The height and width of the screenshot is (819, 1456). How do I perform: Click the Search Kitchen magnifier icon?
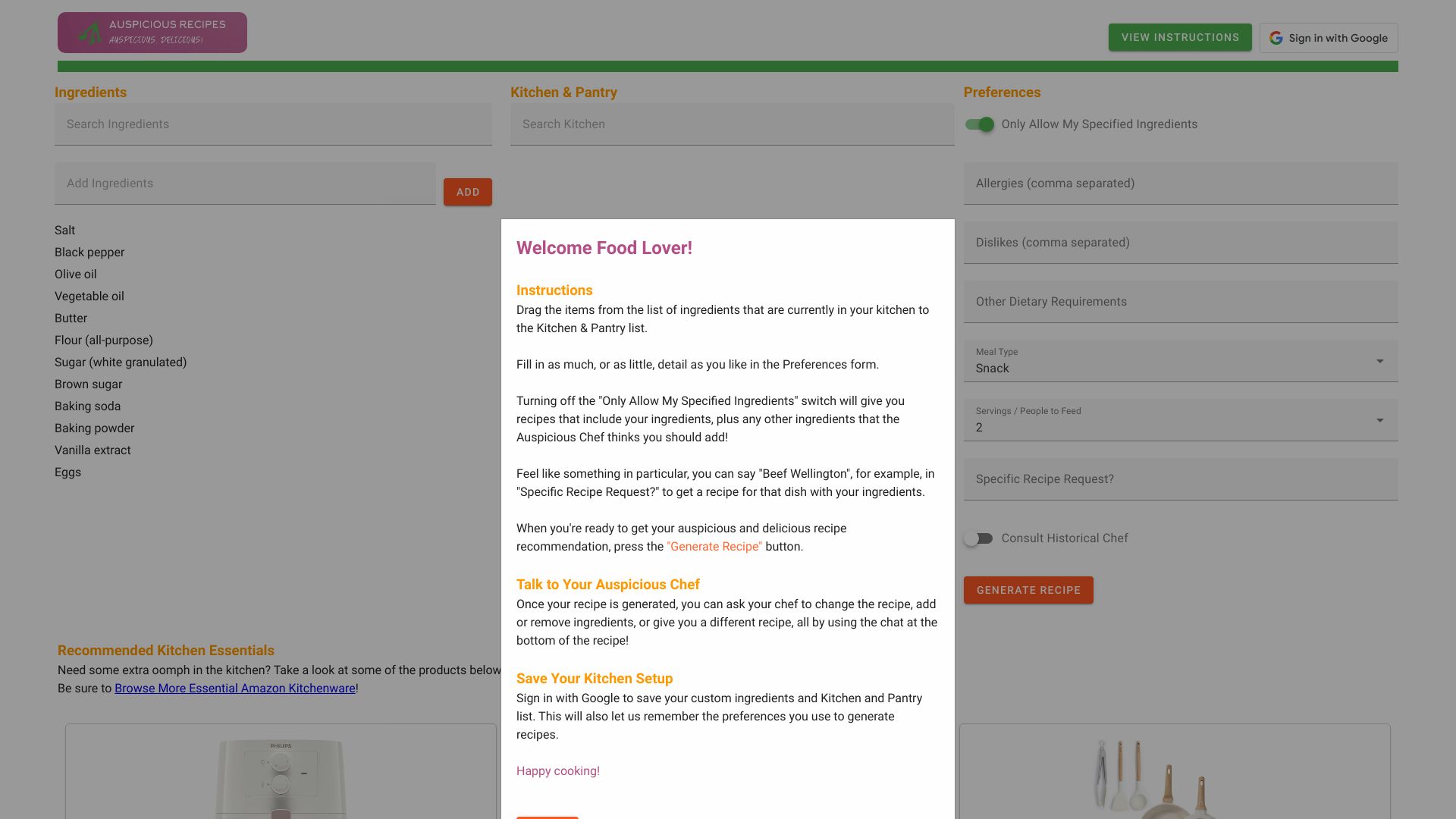pos(937,124)
